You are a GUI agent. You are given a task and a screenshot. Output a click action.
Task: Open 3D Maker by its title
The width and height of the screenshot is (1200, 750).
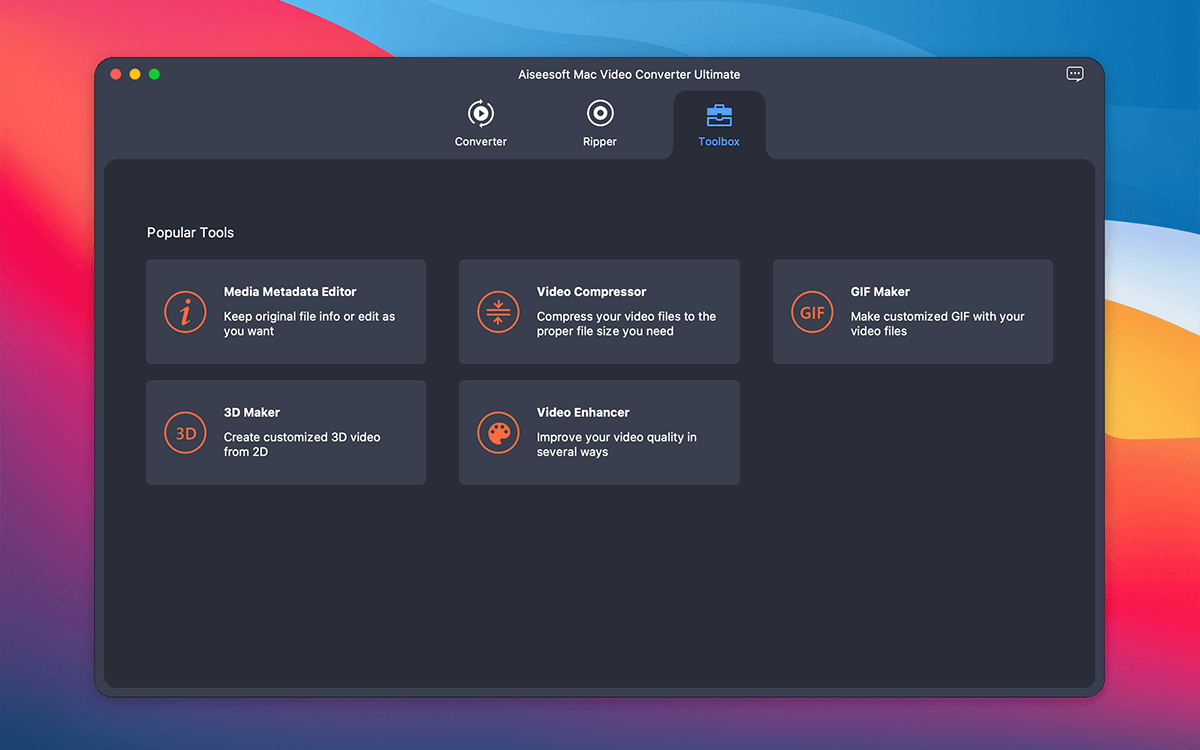pyautogui.click(x=252, y=412)
